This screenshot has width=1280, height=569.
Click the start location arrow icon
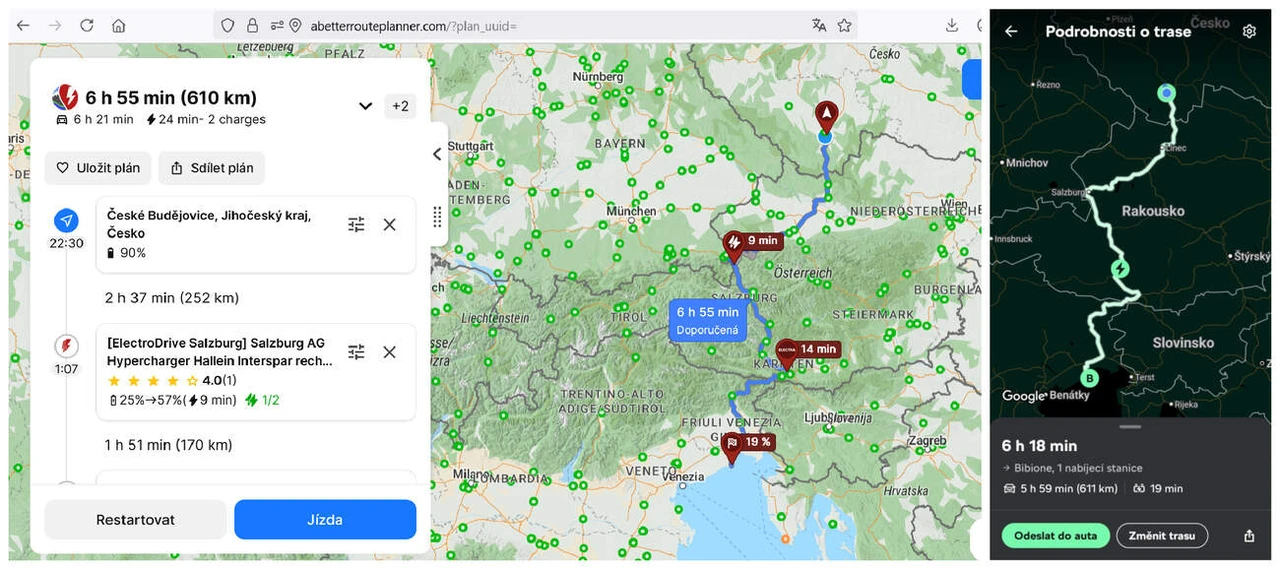click(x=66, y=221)
